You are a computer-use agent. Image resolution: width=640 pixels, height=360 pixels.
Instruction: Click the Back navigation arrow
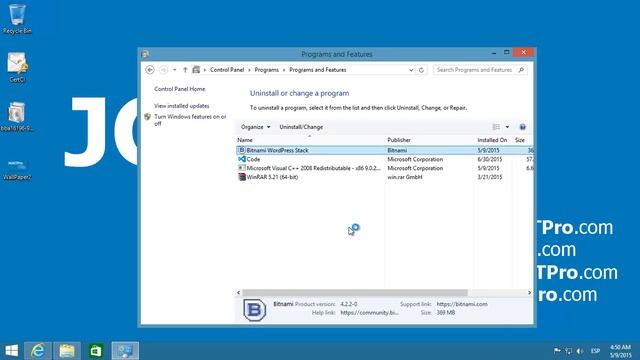tap(150, 70)
